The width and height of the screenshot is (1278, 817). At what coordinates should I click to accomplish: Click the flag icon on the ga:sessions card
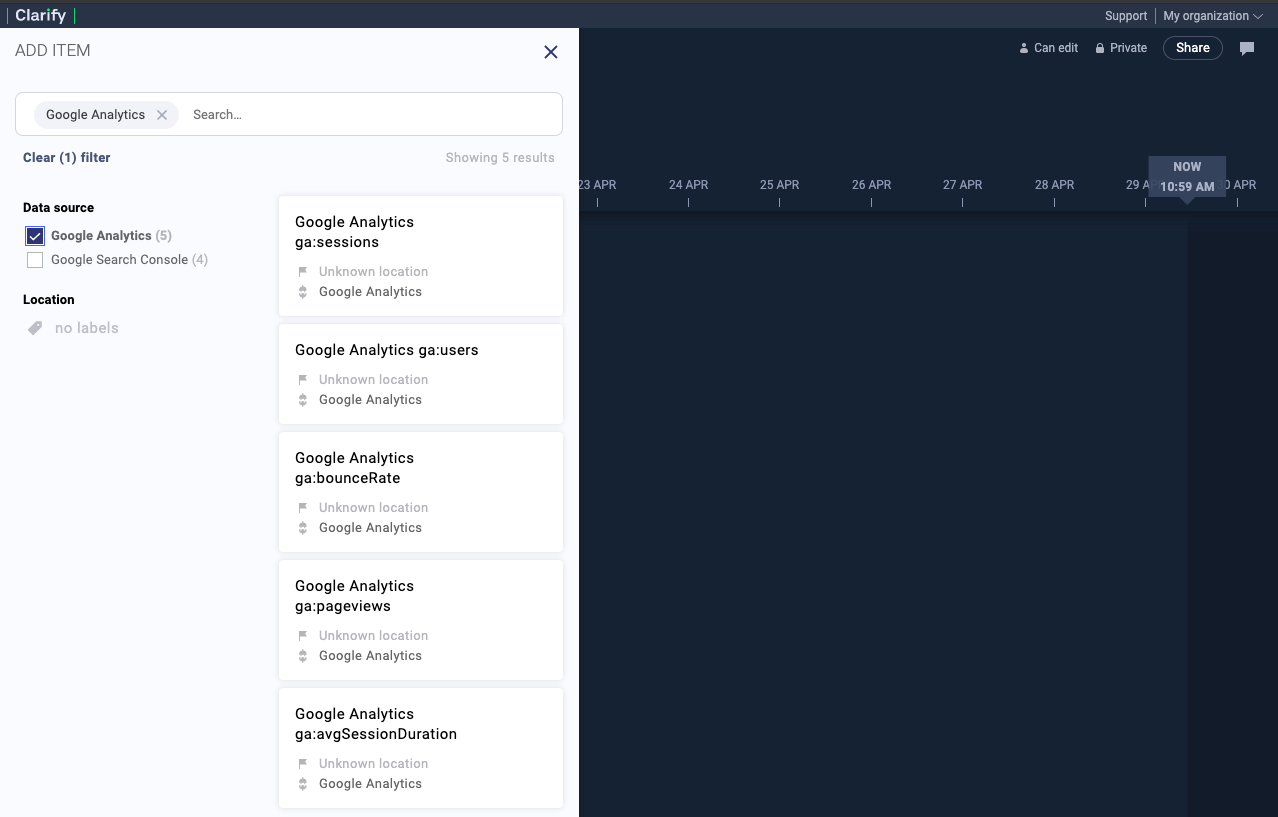[303, 272]
